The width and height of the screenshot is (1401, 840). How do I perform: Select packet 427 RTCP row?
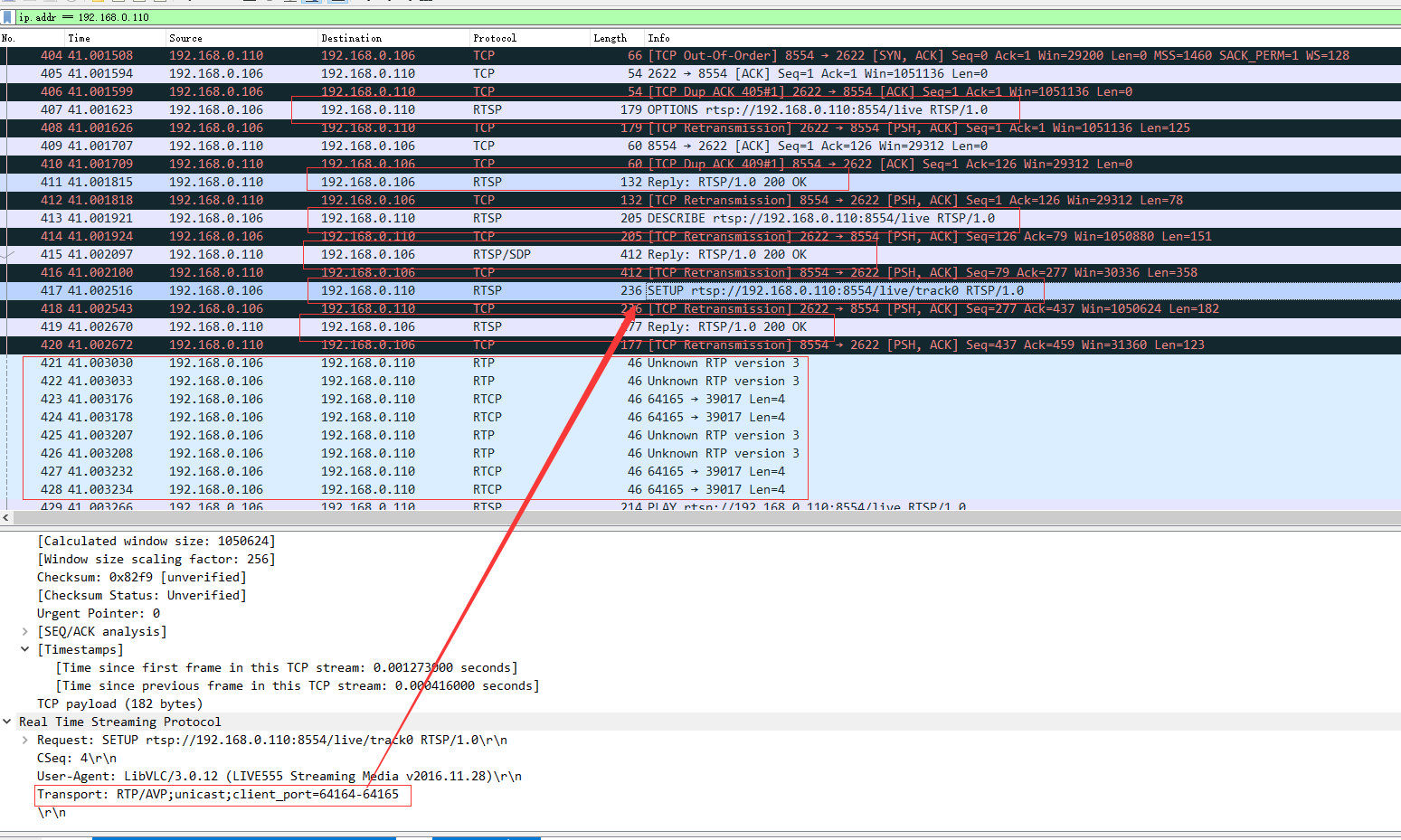(700, 471)
